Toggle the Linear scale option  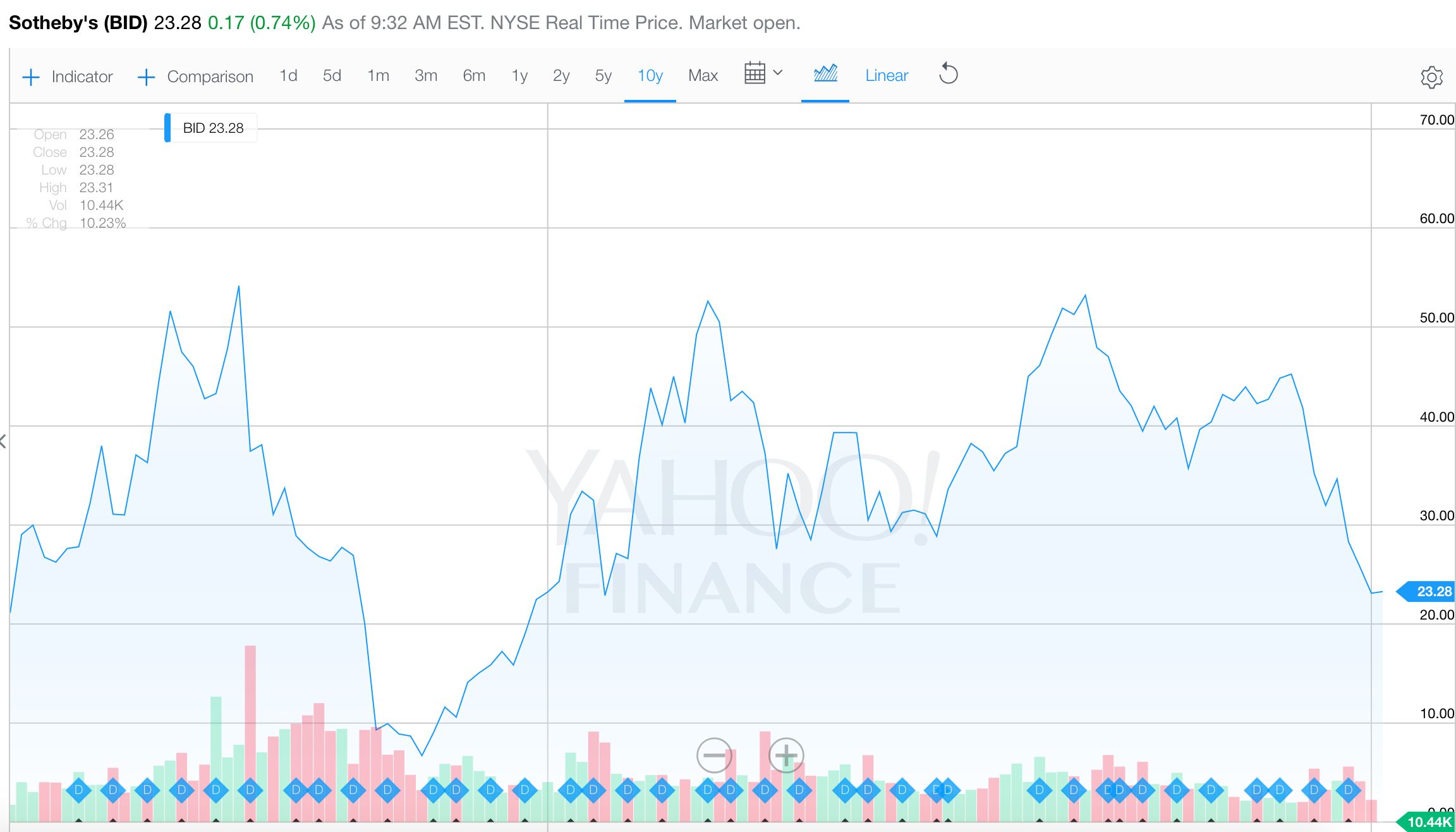(887, 76)
